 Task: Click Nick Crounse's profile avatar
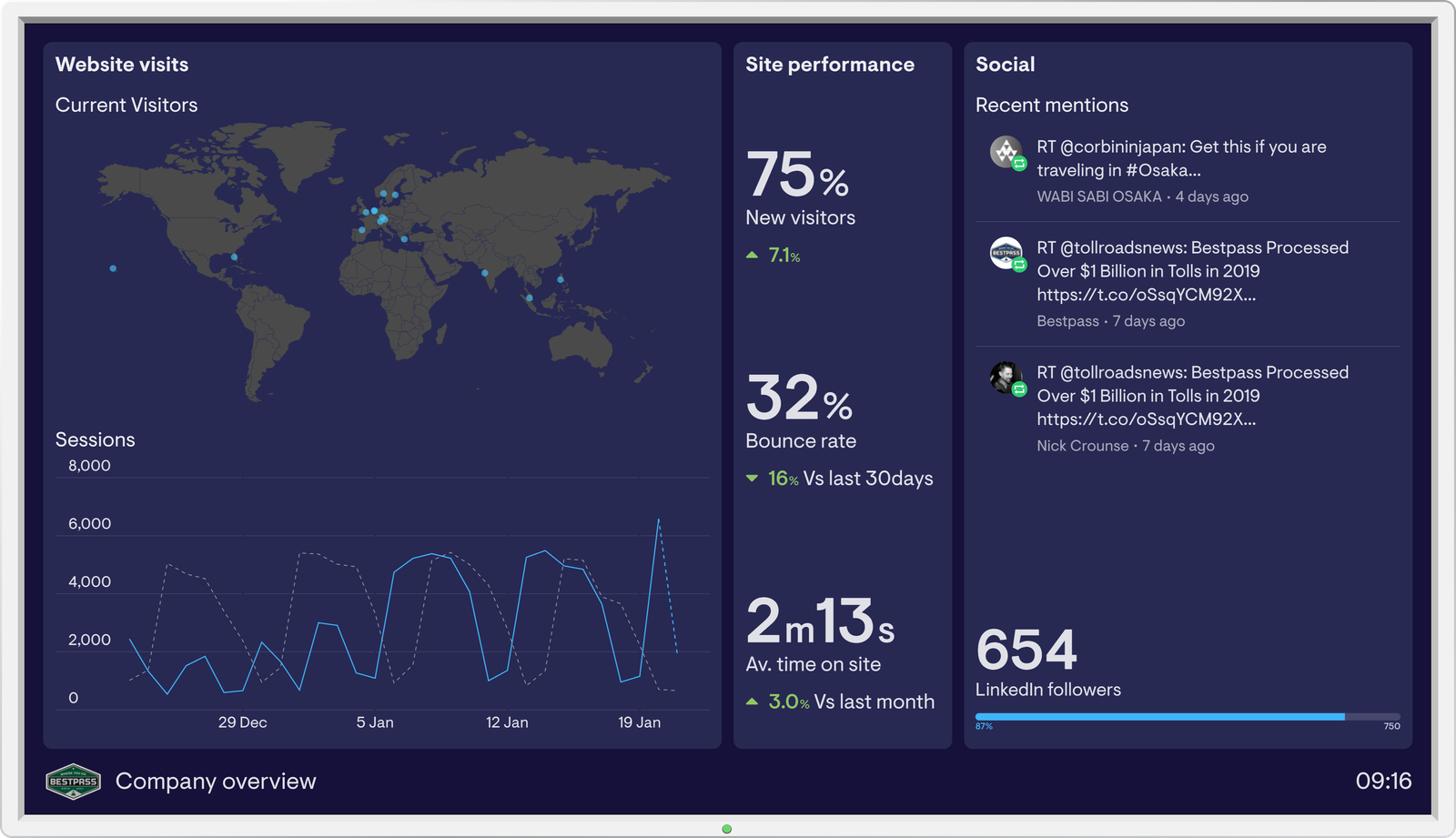1005,379
